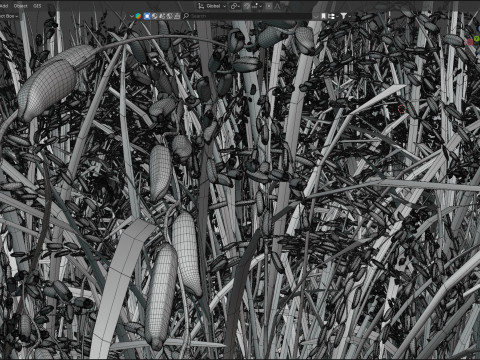480x360 pixels.
Task: Click the red X axis gizmo handle
Action: (x=470, y=42)
